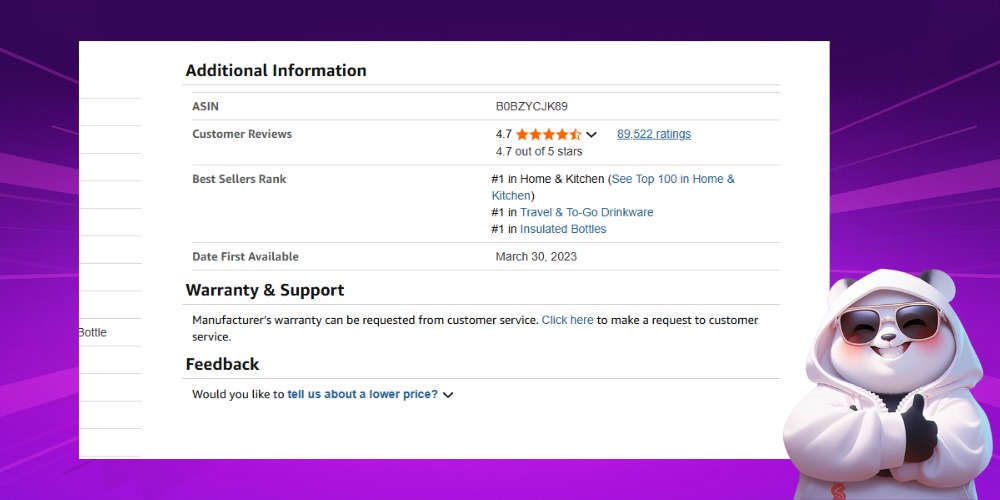This screenshot has height=500, width=1000.
Task: Click the Customer Reviews row label
Action: click(242, 134)
